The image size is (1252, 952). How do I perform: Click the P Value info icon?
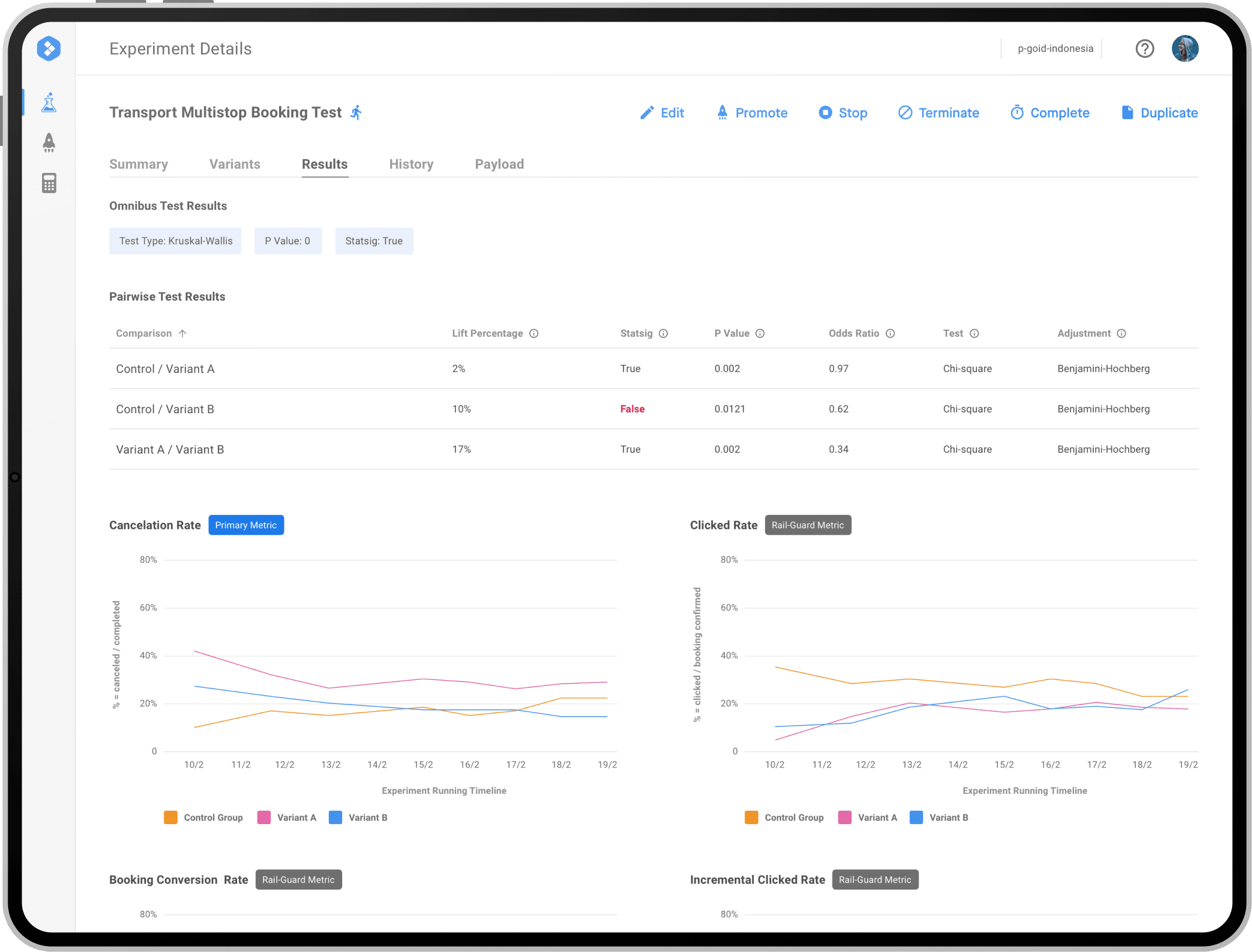760,333
